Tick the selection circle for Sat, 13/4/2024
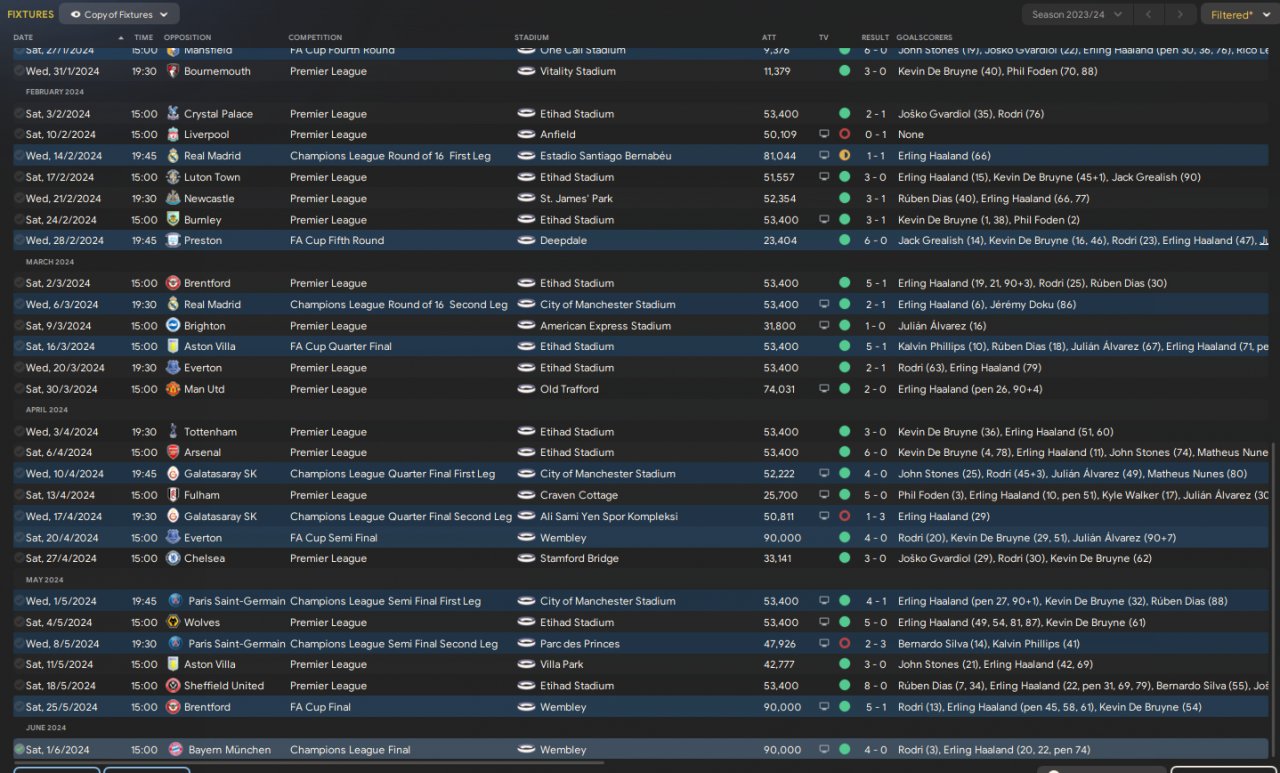The width and height of the screenshot is (1280, 773). (19, 495)
